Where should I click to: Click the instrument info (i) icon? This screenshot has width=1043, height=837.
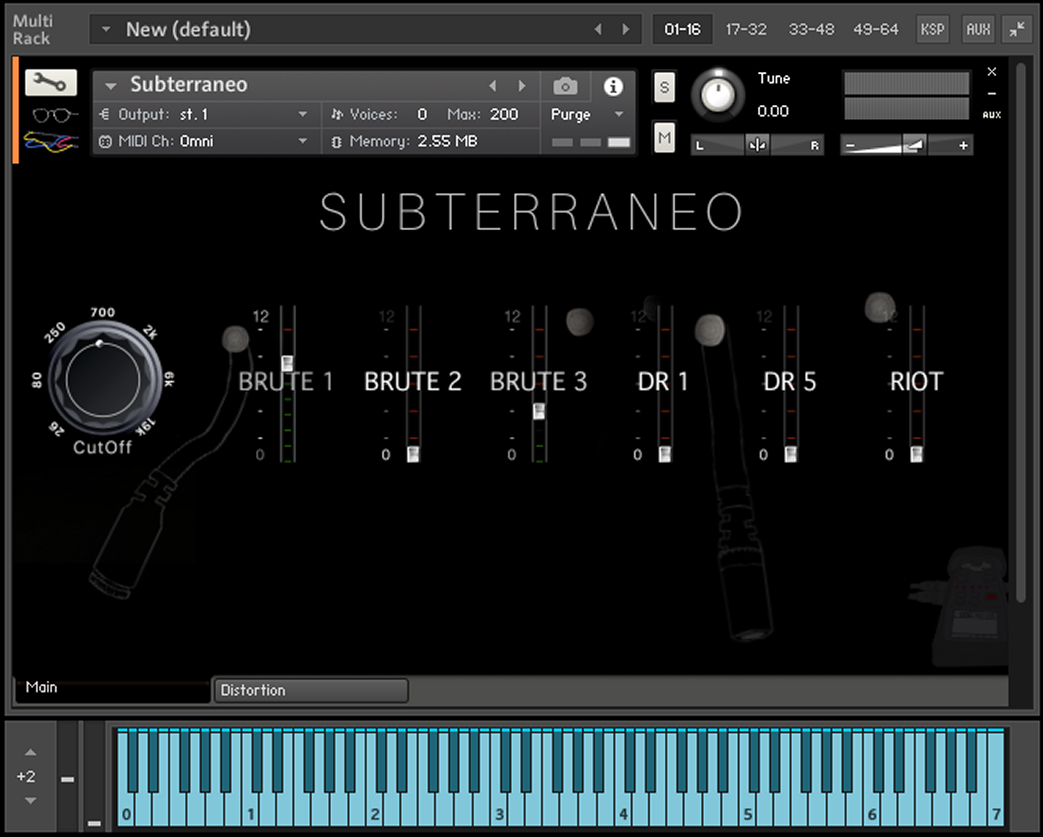click(x=613, y=86)
